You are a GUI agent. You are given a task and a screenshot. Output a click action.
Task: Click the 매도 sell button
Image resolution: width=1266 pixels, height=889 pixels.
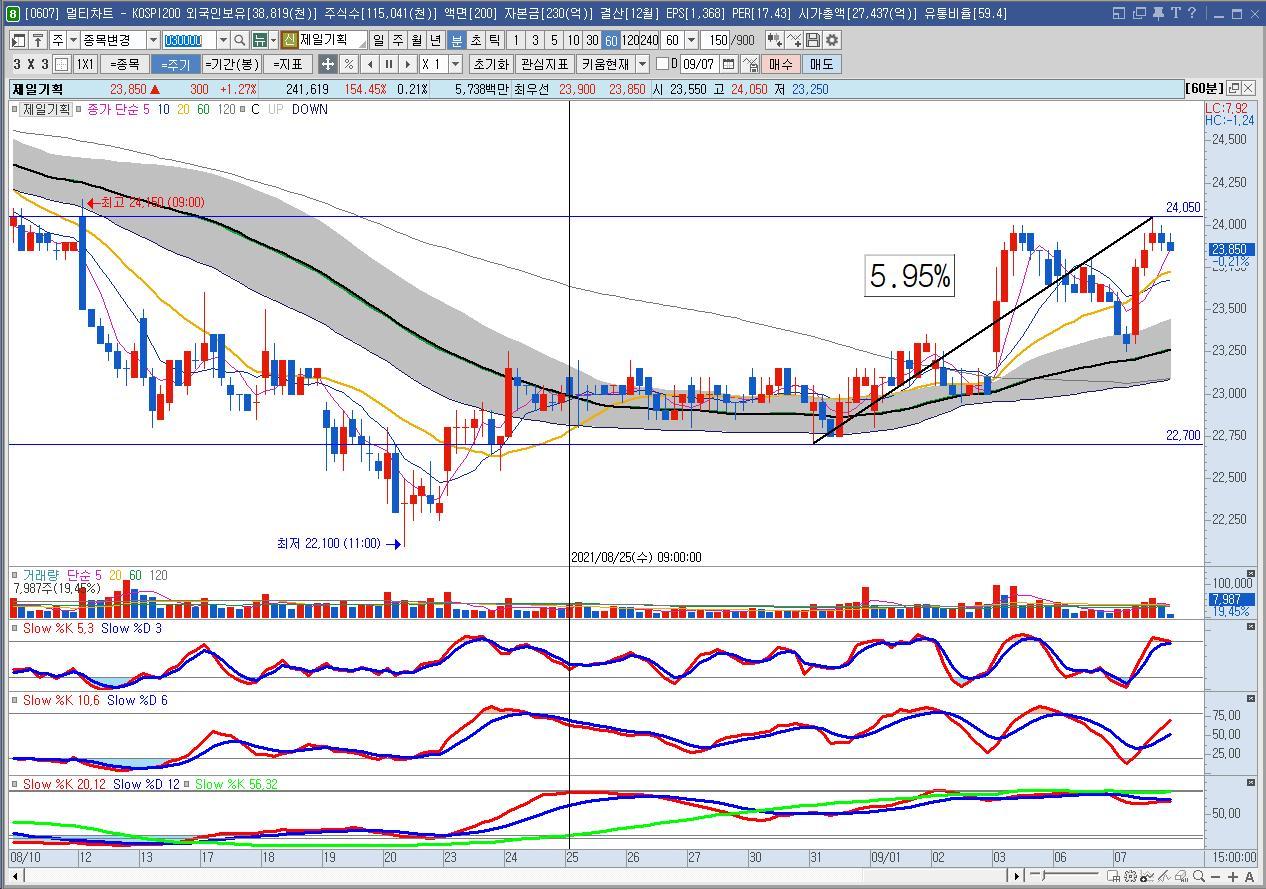point(820,64)
